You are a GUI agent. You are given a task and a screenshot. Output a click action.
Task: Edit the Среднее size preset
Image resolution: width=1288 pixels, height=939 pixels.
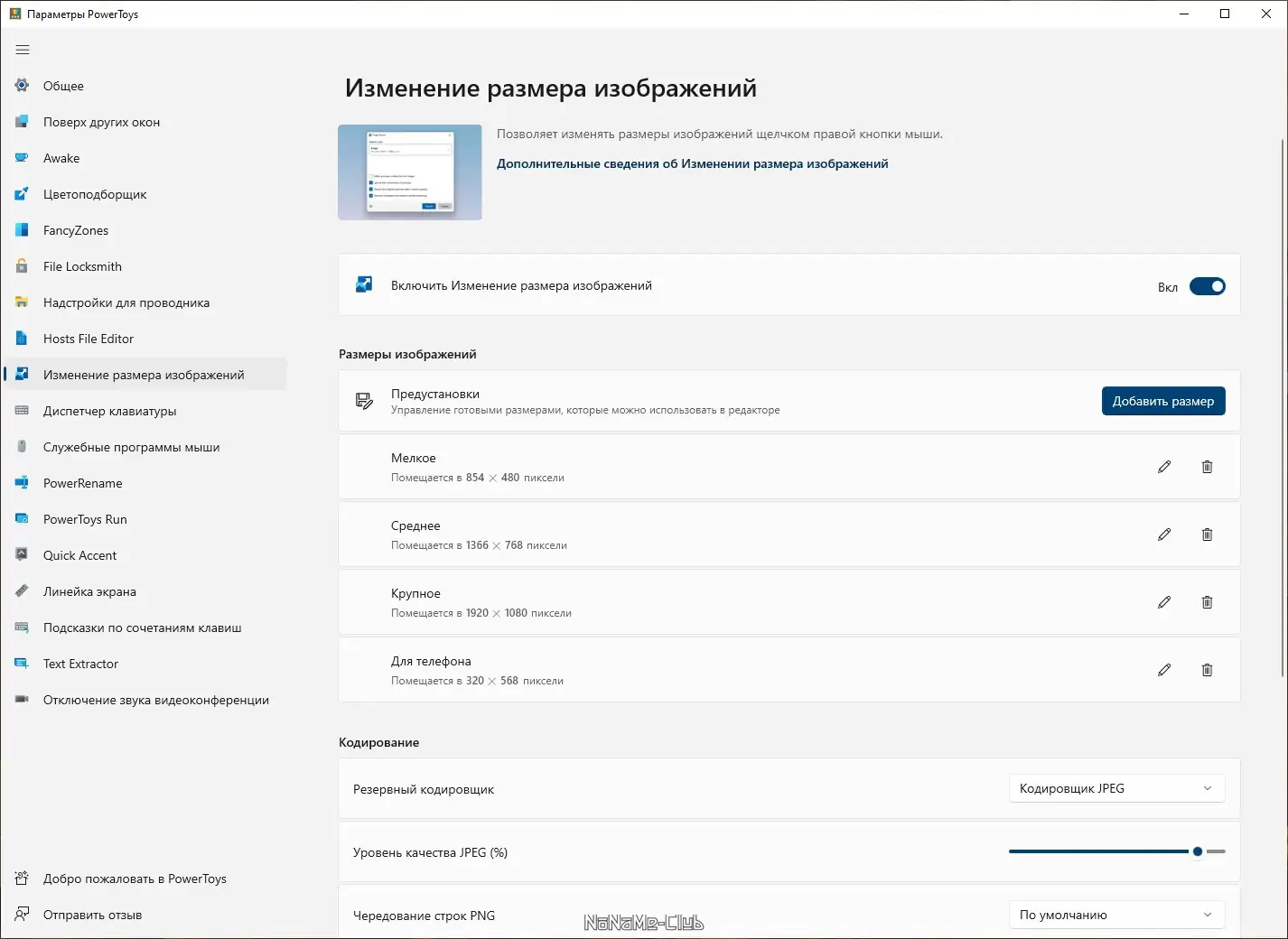[1164, 535]
